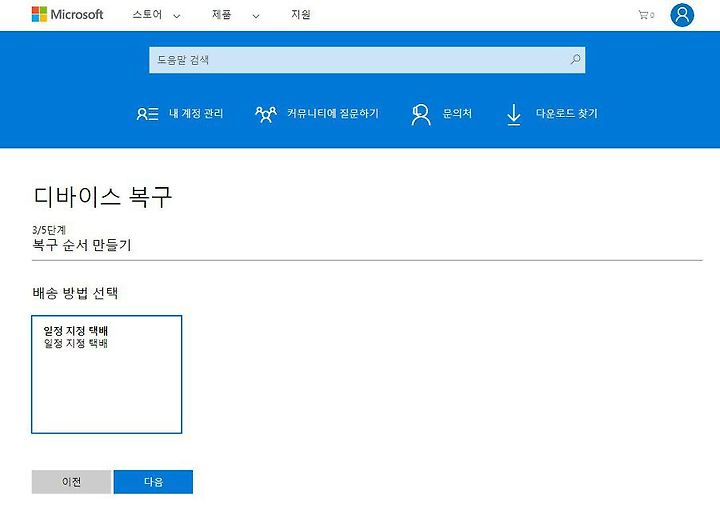The image size is (720, 507).
Task: Open the 제품 menu
Action: pos(221,15)
